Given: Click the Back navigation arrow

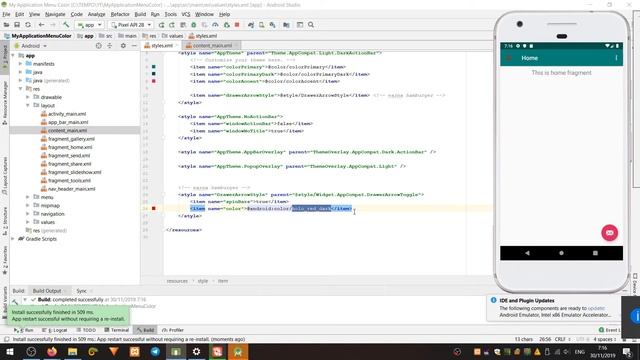Looking at the screenshot, I should click(x=41, y=25).
